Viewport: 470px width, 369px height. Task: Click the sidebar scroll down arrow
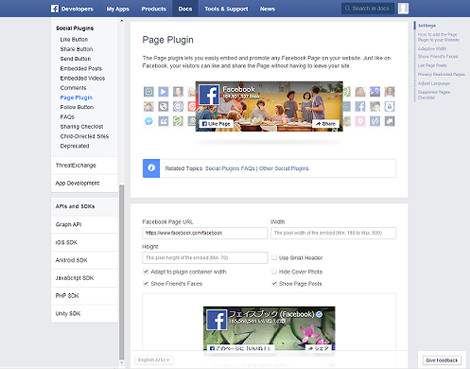(x=121, y=363)
